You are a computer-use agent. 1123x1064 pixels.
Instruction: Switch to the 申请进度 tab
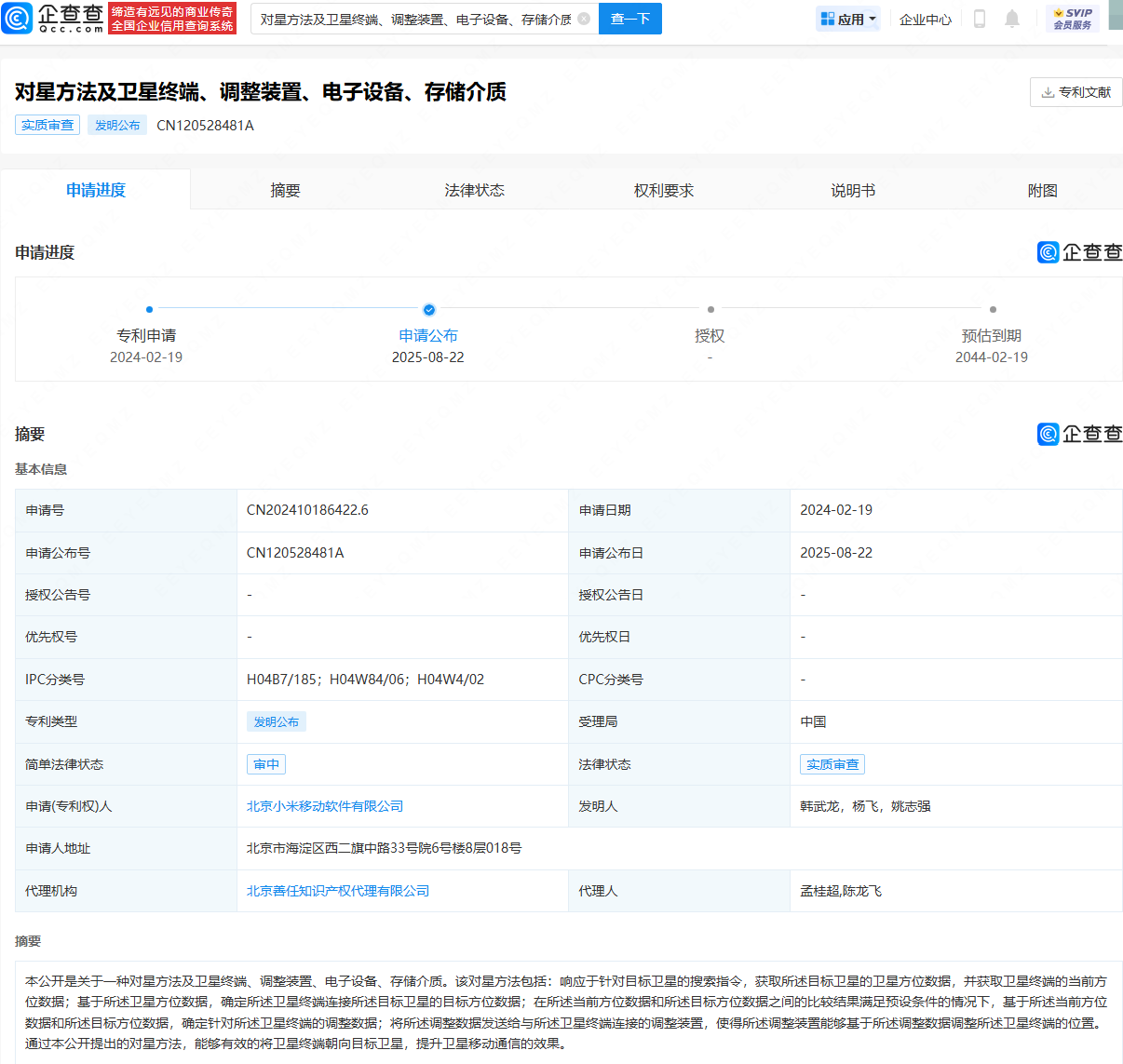[96, 190]
